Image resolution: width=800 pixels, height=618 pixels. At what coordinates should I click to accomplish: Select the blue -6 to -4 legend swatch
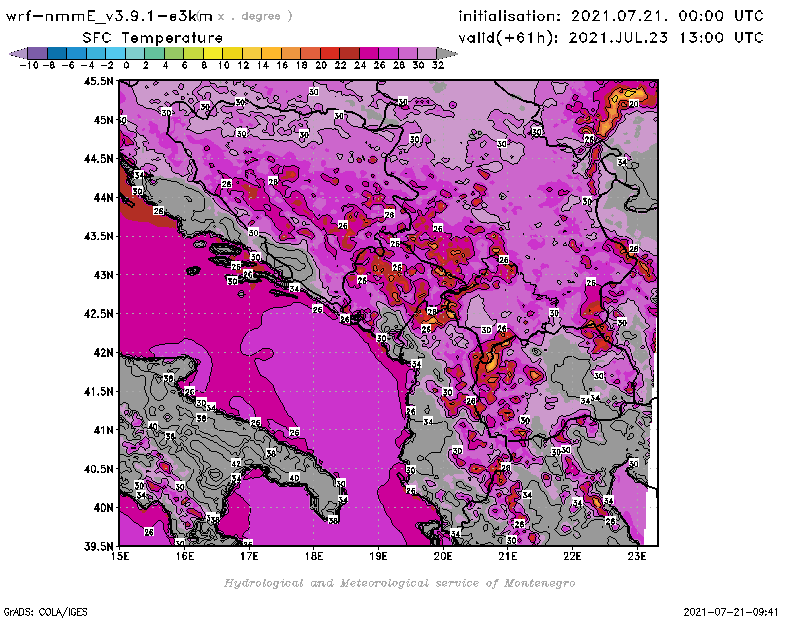pyautogui.click(x=77, y=53)
